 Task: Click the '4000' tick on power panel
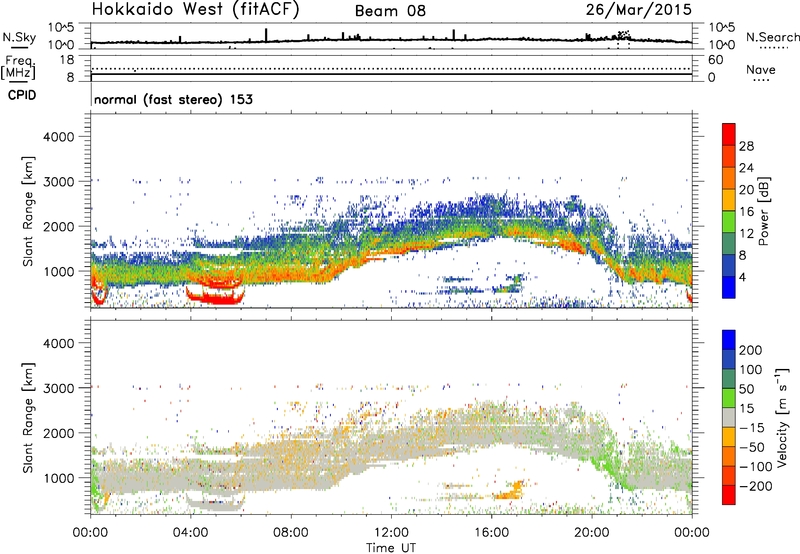(x=58, y=137)
